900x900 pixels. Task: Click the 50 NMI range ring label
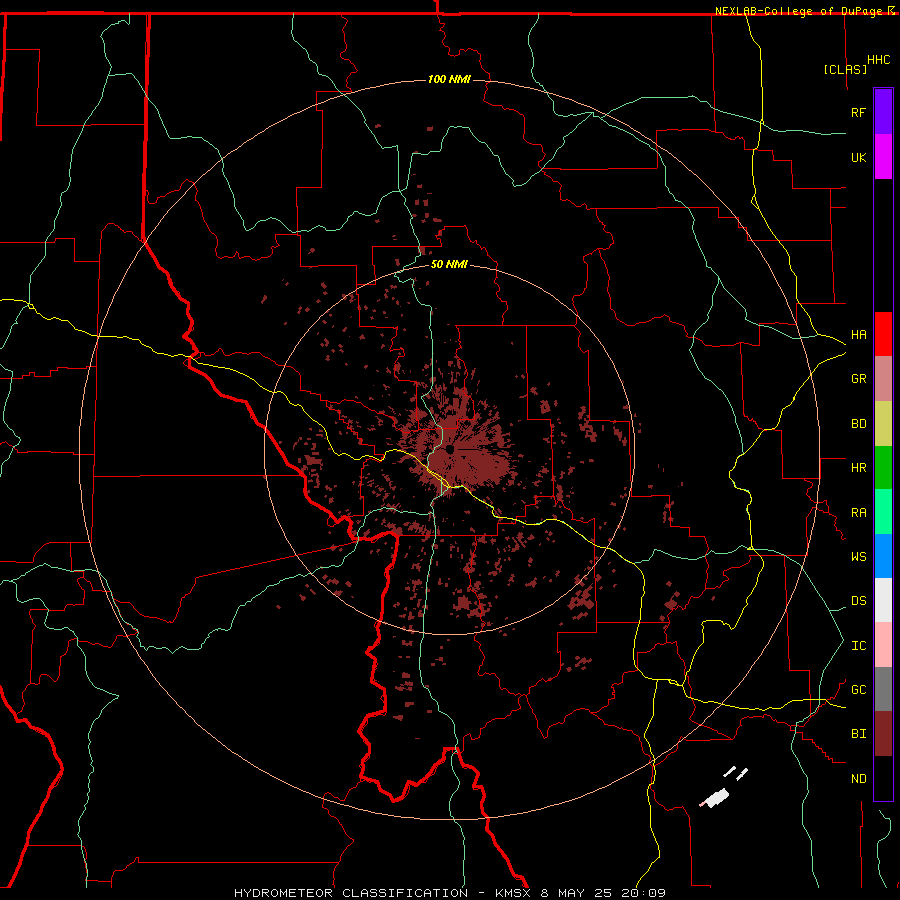click(x=449, y=264)
